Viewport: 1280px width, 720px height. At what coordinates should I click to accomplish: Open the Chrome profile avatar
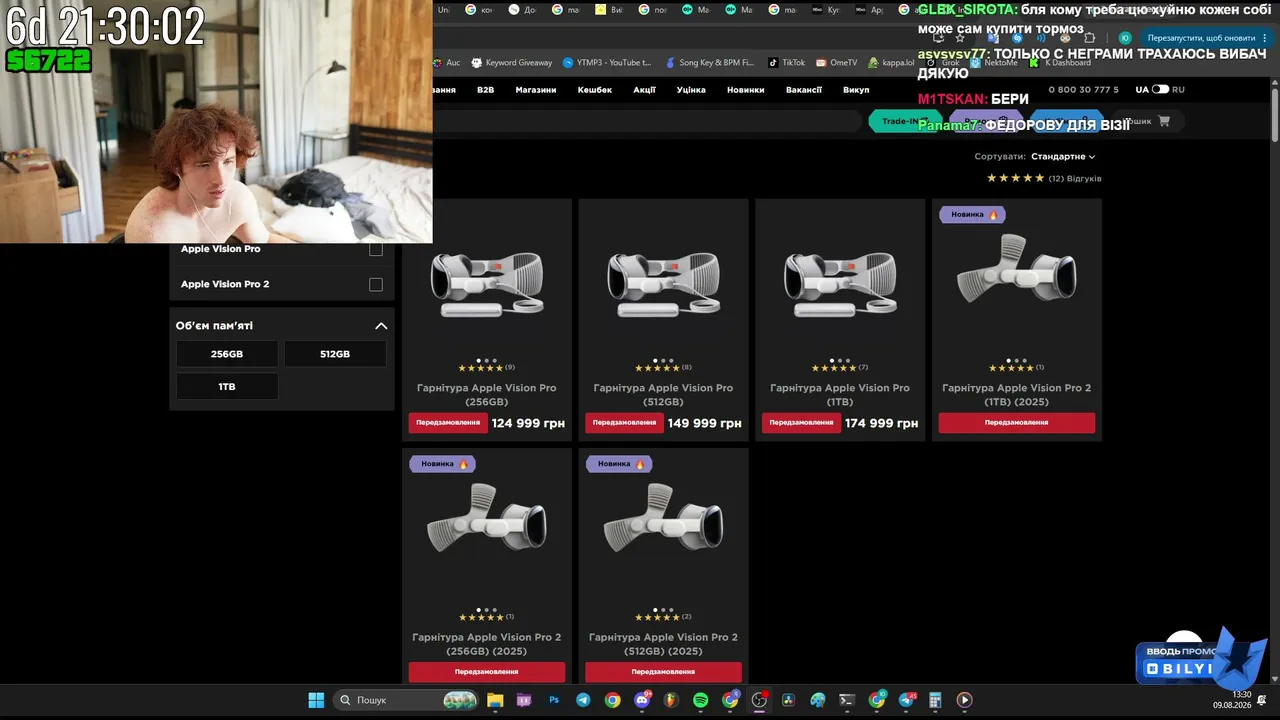point(1125,38)
